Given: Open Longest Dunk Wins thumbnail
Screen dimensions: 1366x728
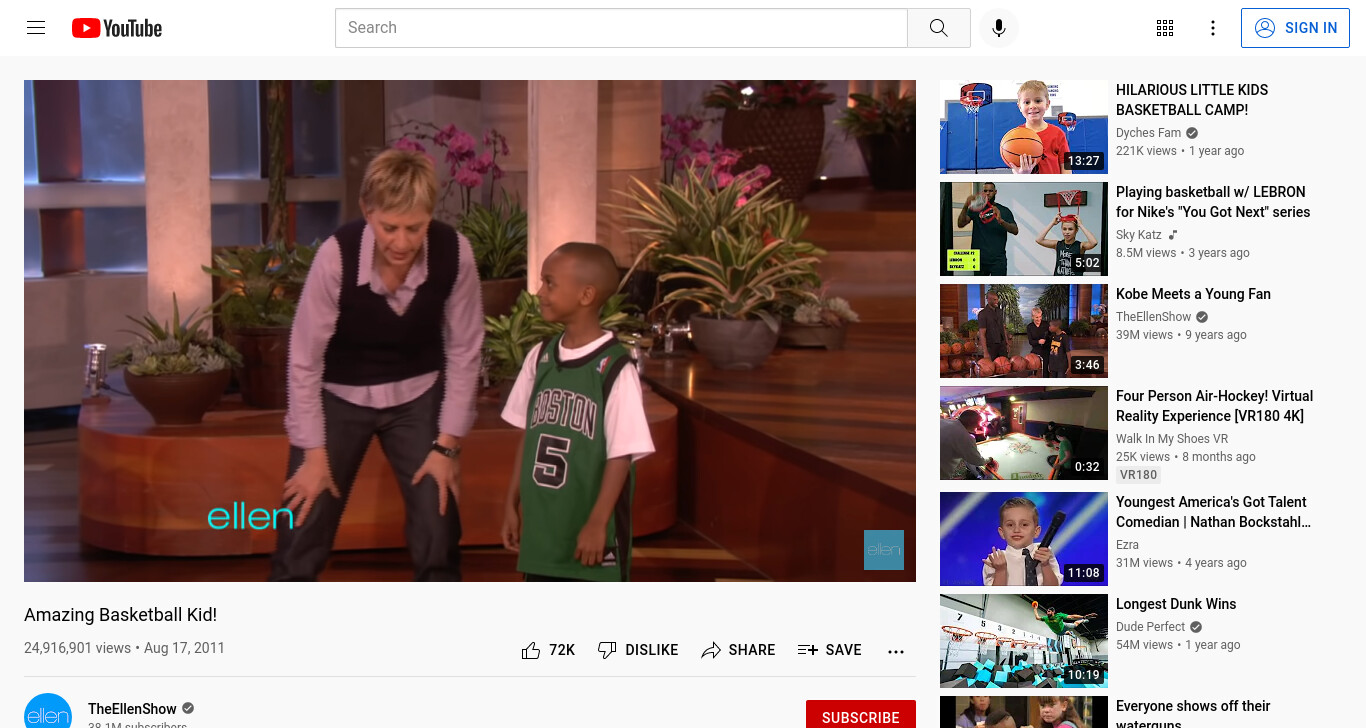Looking at the screenshot, I should pos(1024,641).
